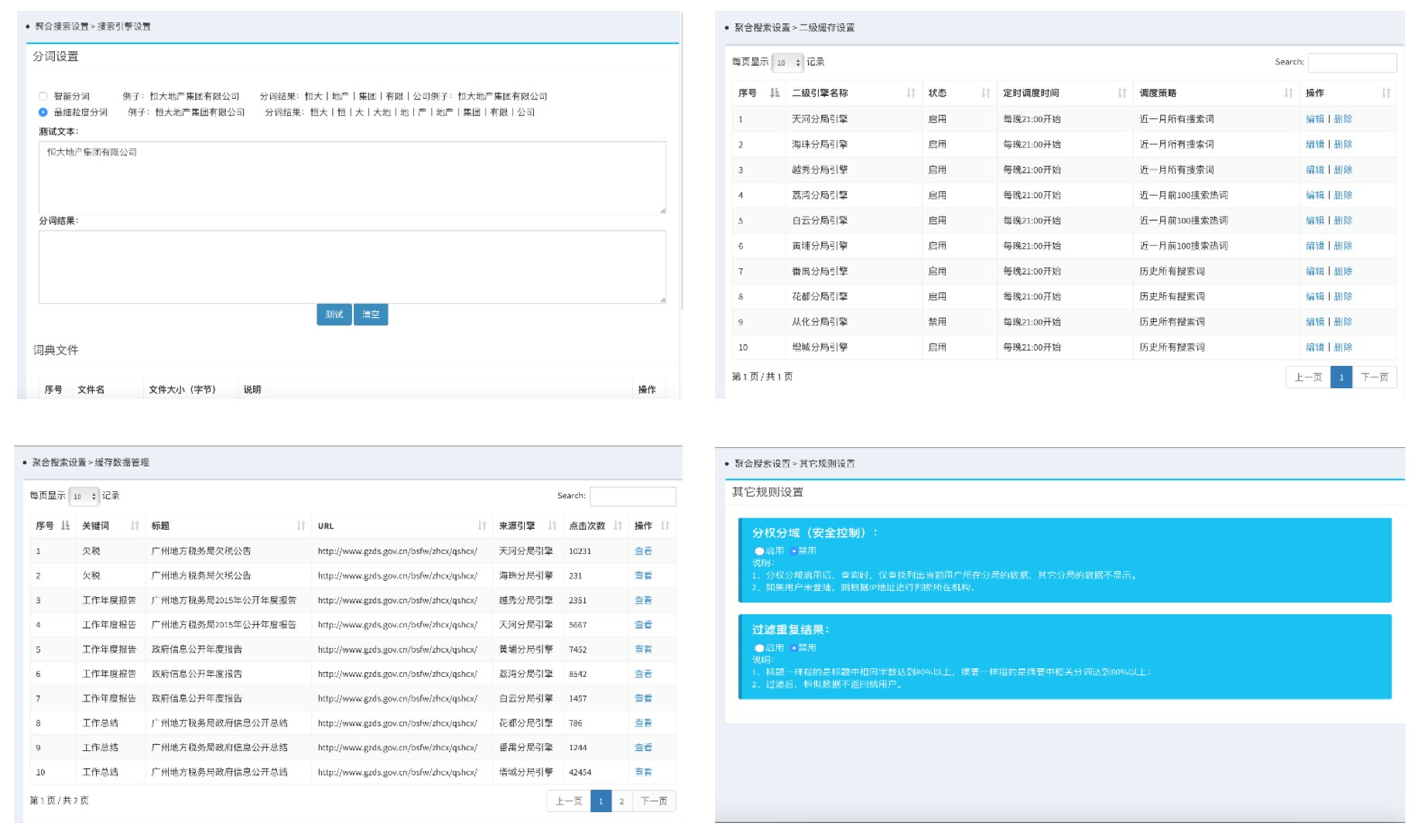Open page size dropdown in 二级缓存设置

pos(788,63)
